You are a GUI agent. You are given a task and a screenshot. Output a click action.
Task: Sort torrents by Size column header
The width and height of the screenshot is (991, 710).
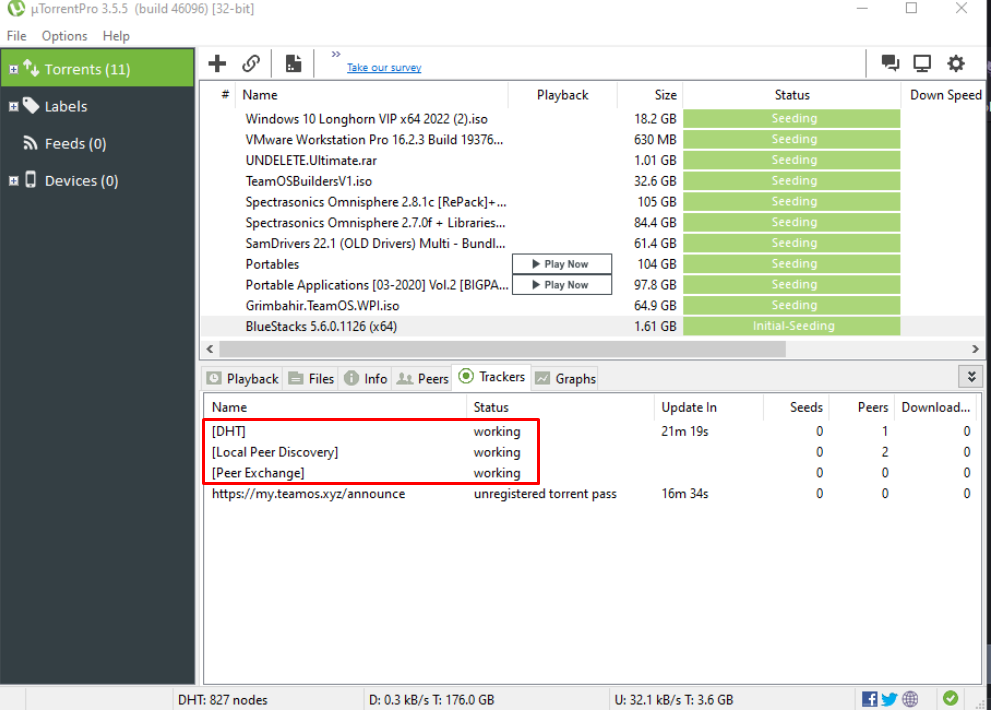pyautogui.click(x=650, y=95)
